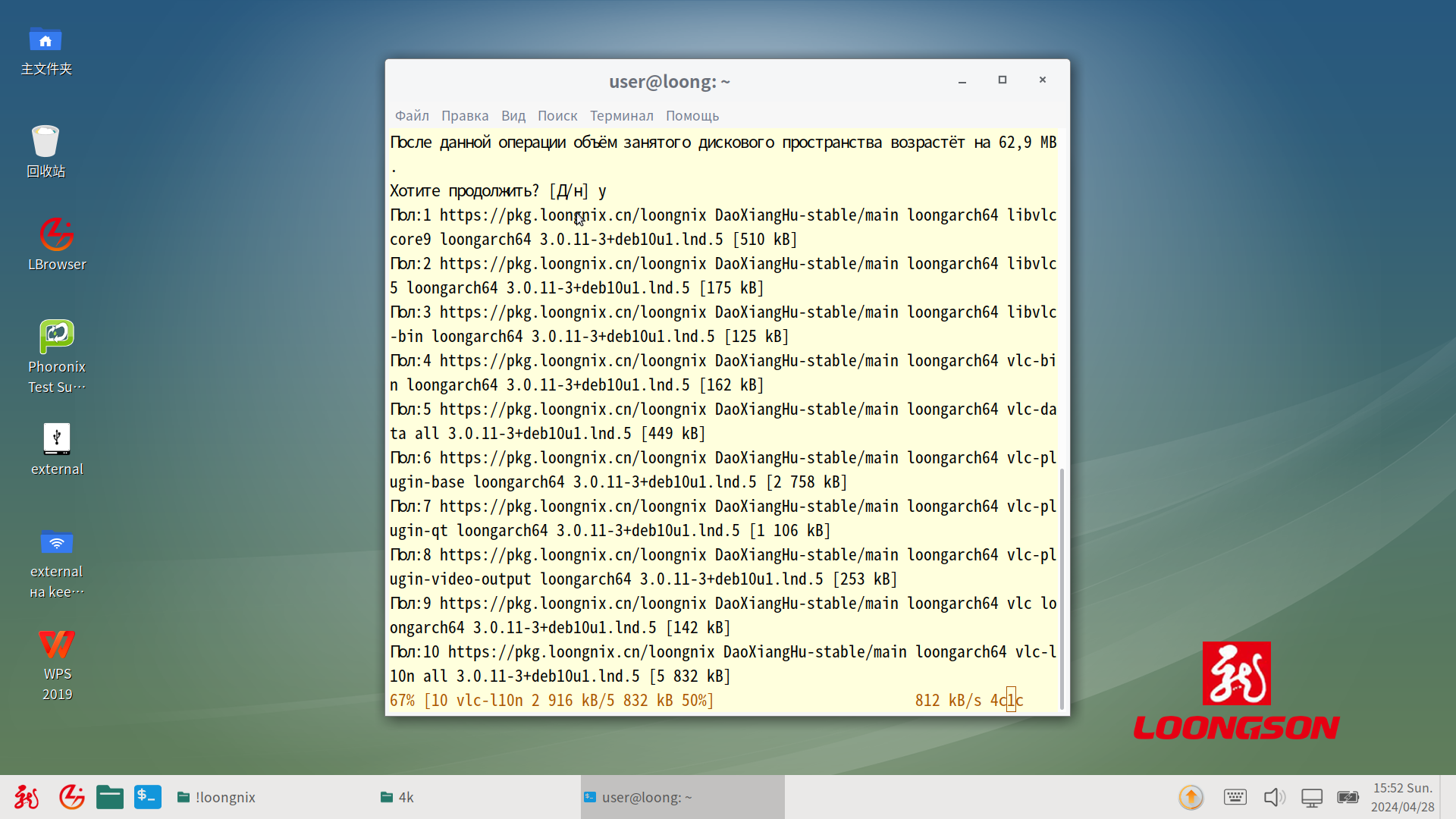Screen dimensions: 1456x819
Task: Switch to the 4k folder taskbar window
Action: pyautogui.click(x=397, y=797)
